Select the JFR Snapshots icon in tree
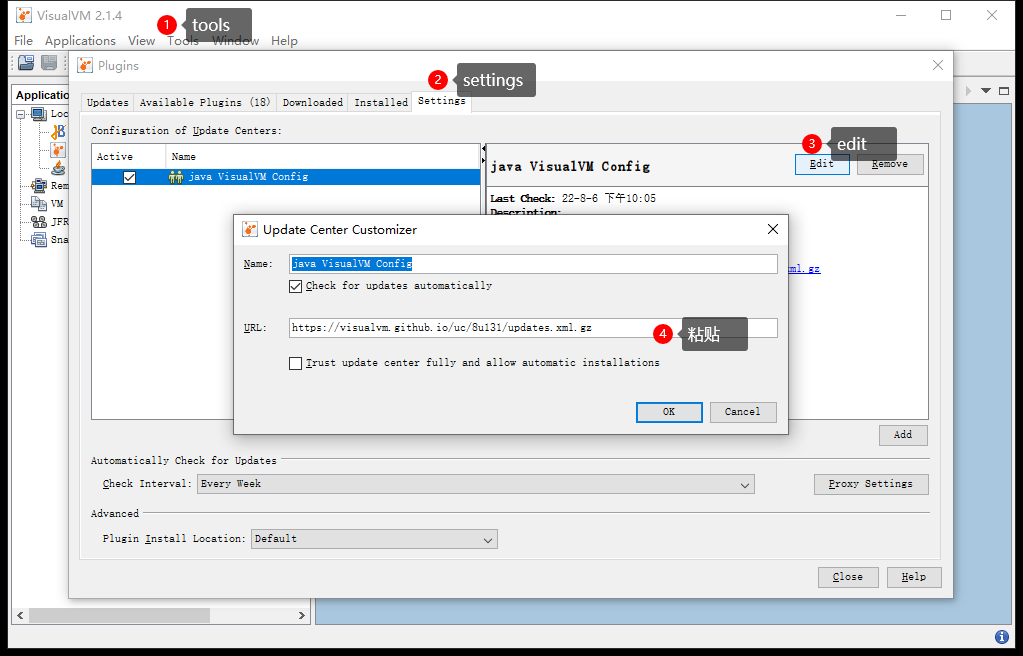Image resolution: width=1023 pixels, height=656 pixels. coord(39,222)
